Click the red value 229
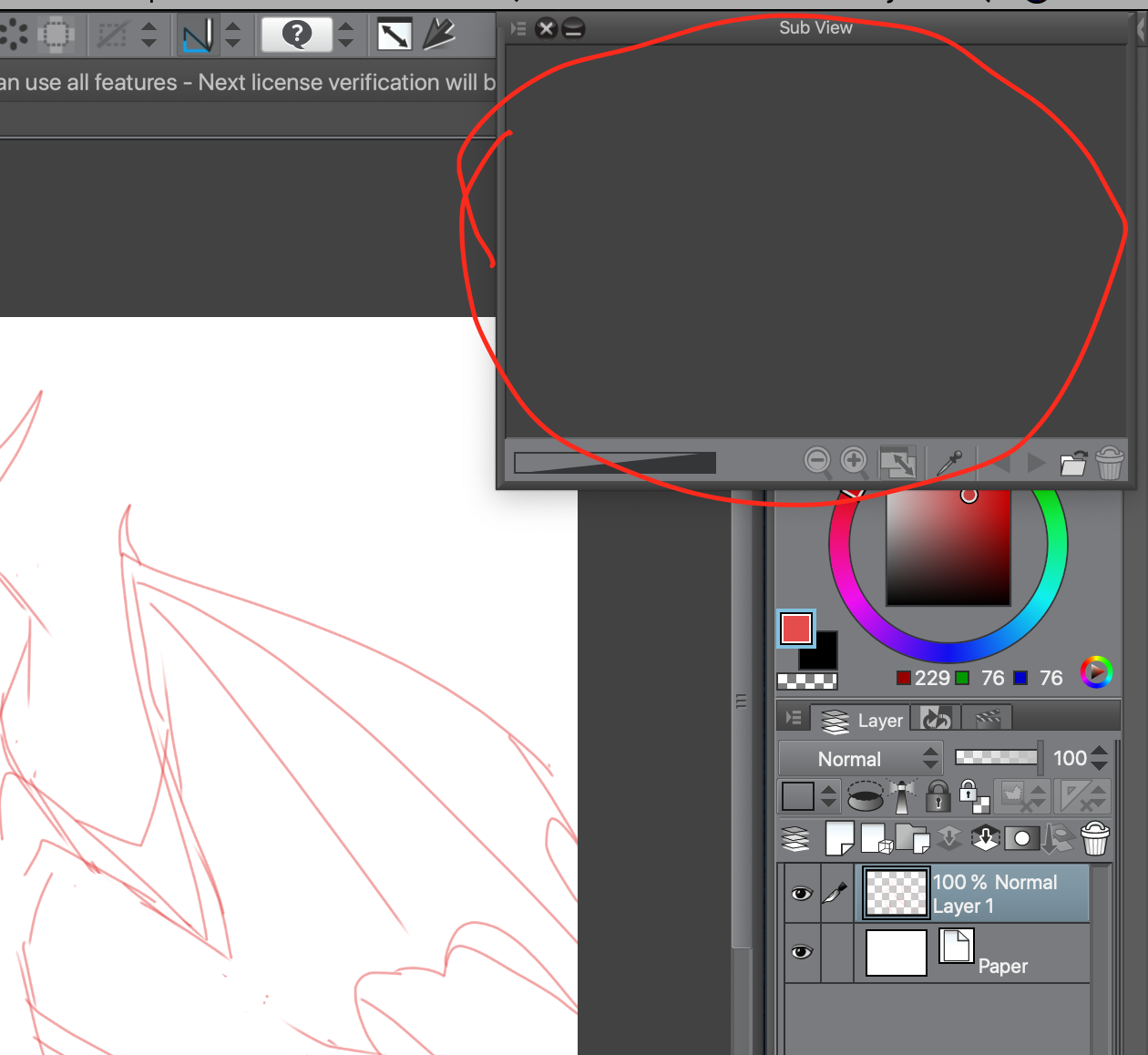 [932, 678]
